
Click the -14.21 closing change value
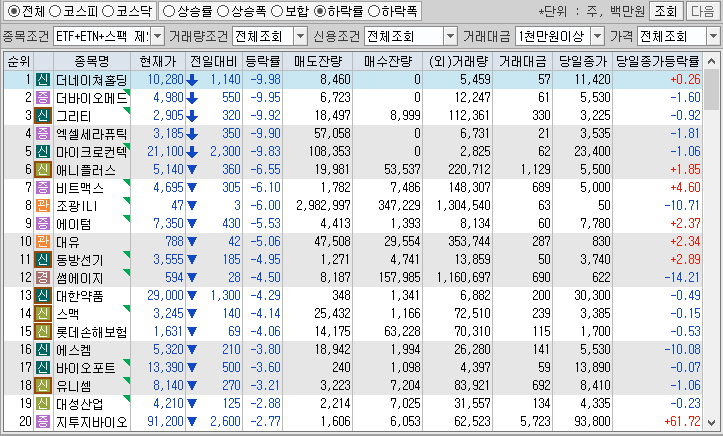(x=682, y=277)
